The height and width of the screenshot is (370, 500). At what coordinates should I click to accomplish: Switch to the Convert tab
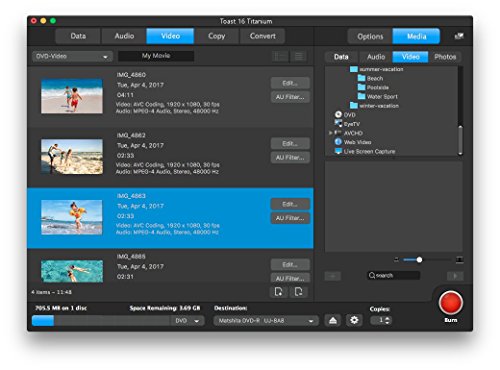pos(263,36)
